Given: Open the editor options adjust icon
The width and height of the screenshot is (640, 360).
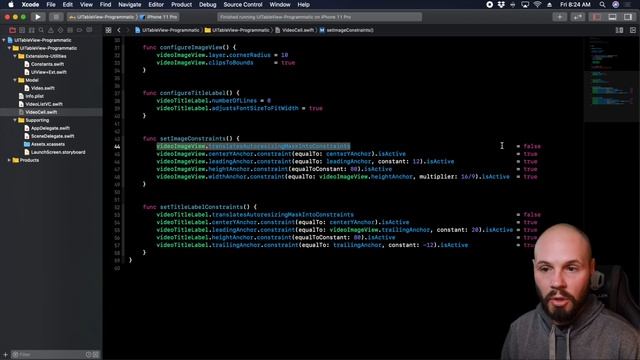Looking at the screenshot, I should (619, 30).
